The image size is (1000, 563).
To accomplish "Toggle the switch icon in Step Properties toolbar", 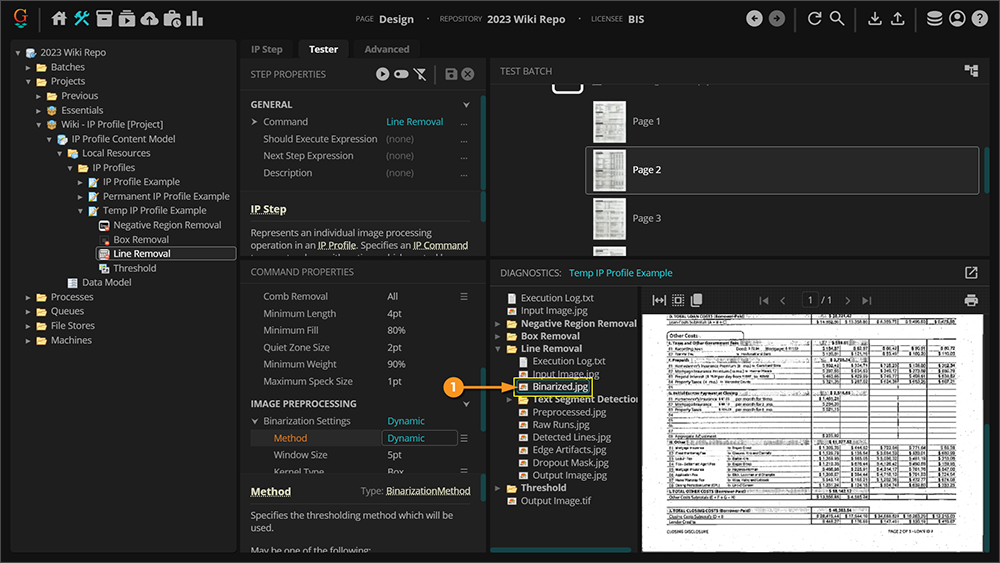I will [401, 74].
